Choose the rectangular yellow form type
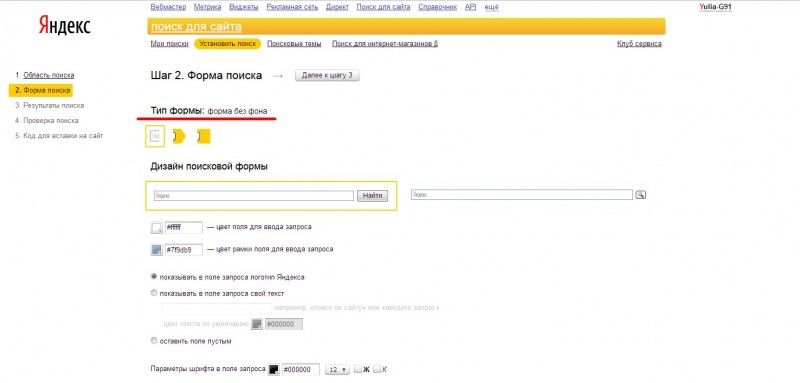This screenshot has width=800, height=383. [x=204, y=137]
